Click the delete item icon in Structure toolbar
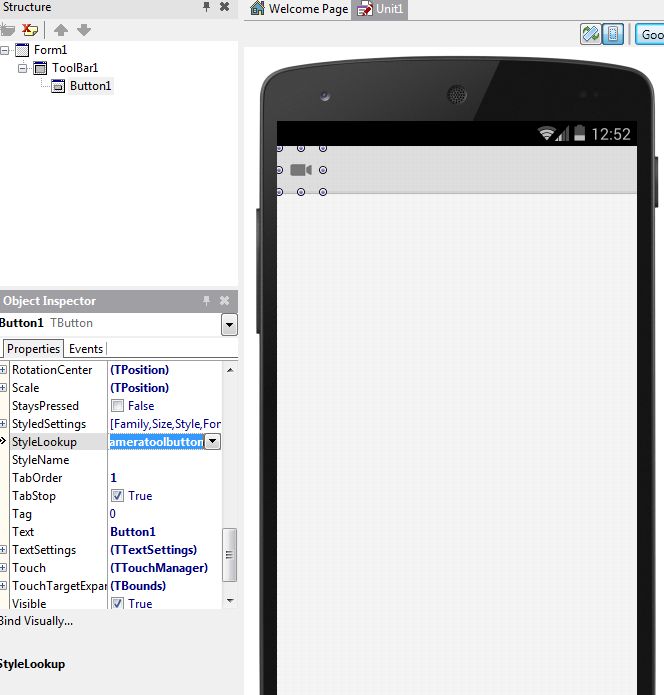This screenshot has height=695, width=664. tap(30, 30)
